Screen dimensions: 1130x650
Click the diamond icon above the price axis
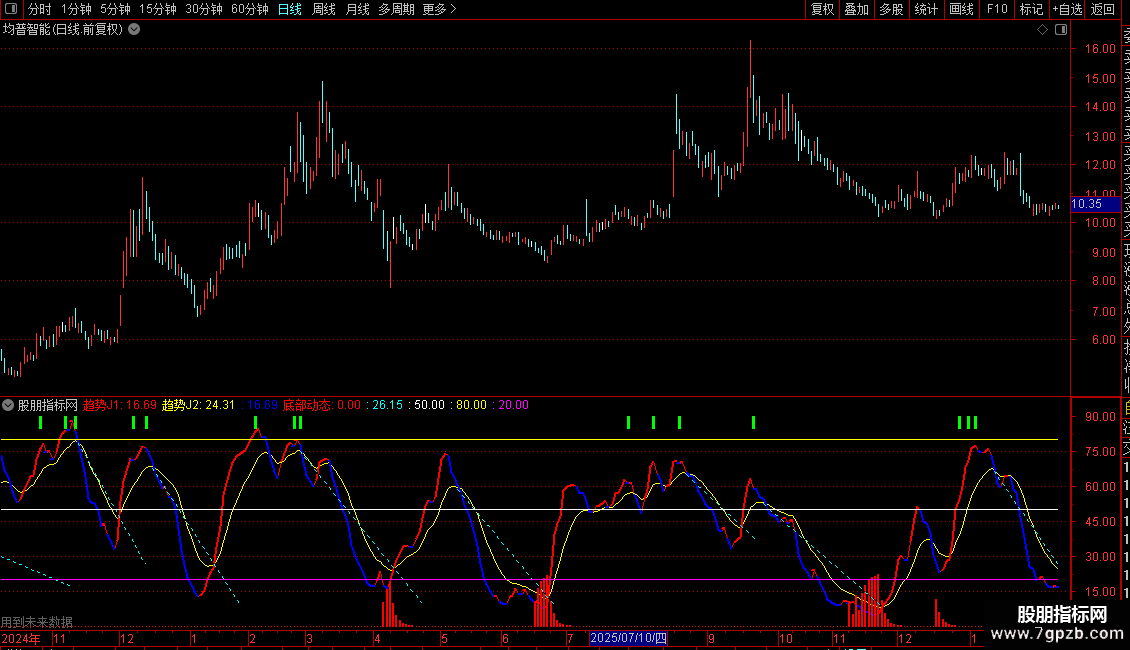pos(1042,29)
